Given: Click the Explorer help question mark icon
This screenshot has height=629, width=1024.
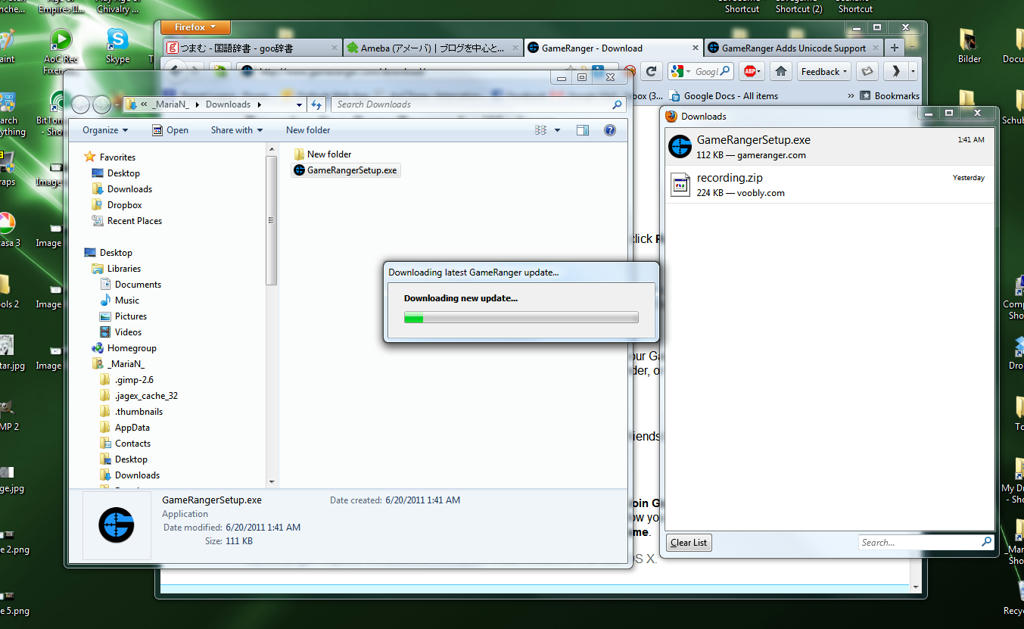Looking at the screenshot, I should 610,130.
